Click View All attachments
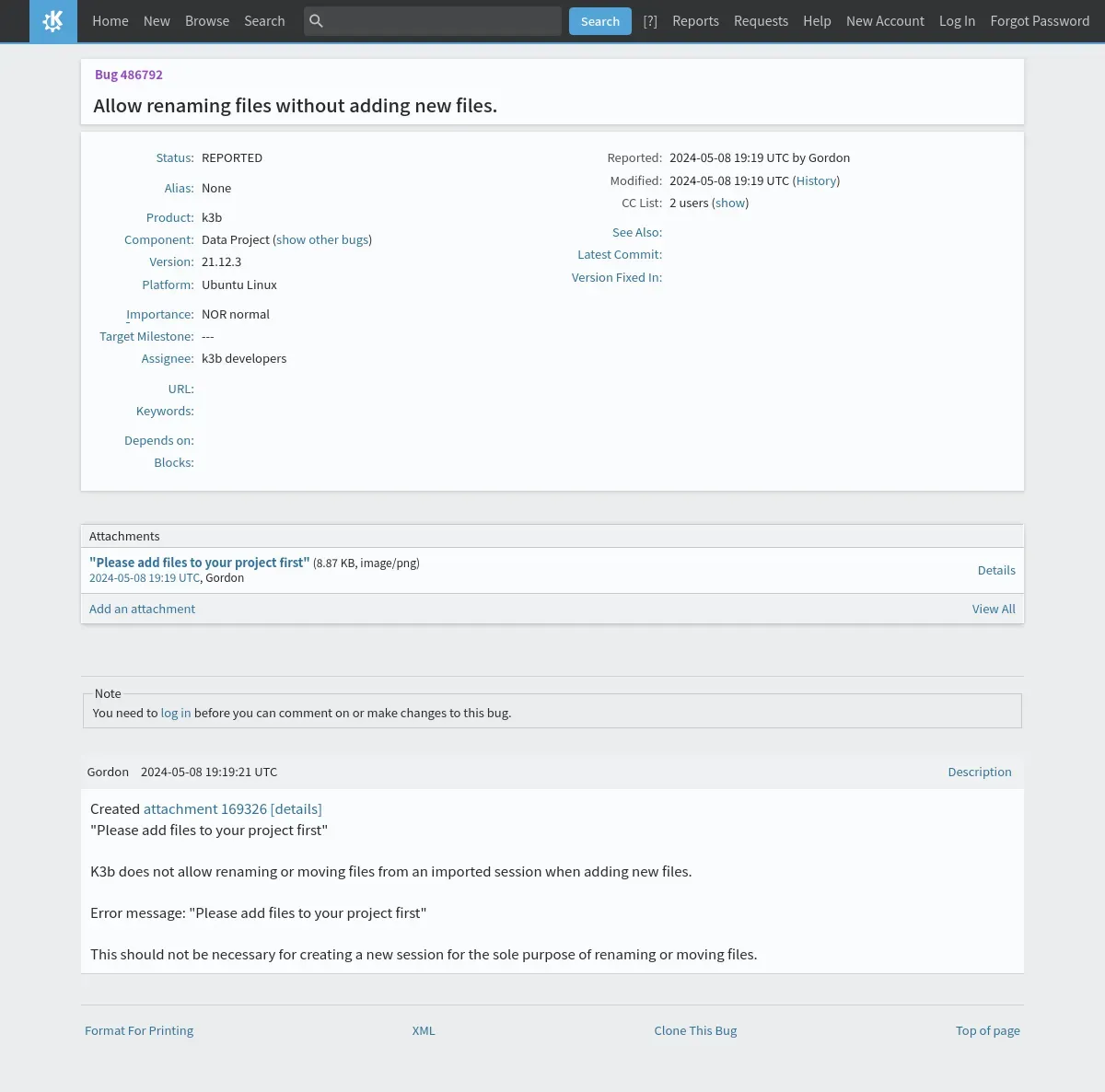Viewport: 1105px width, 1092px height. coord(994,609)
